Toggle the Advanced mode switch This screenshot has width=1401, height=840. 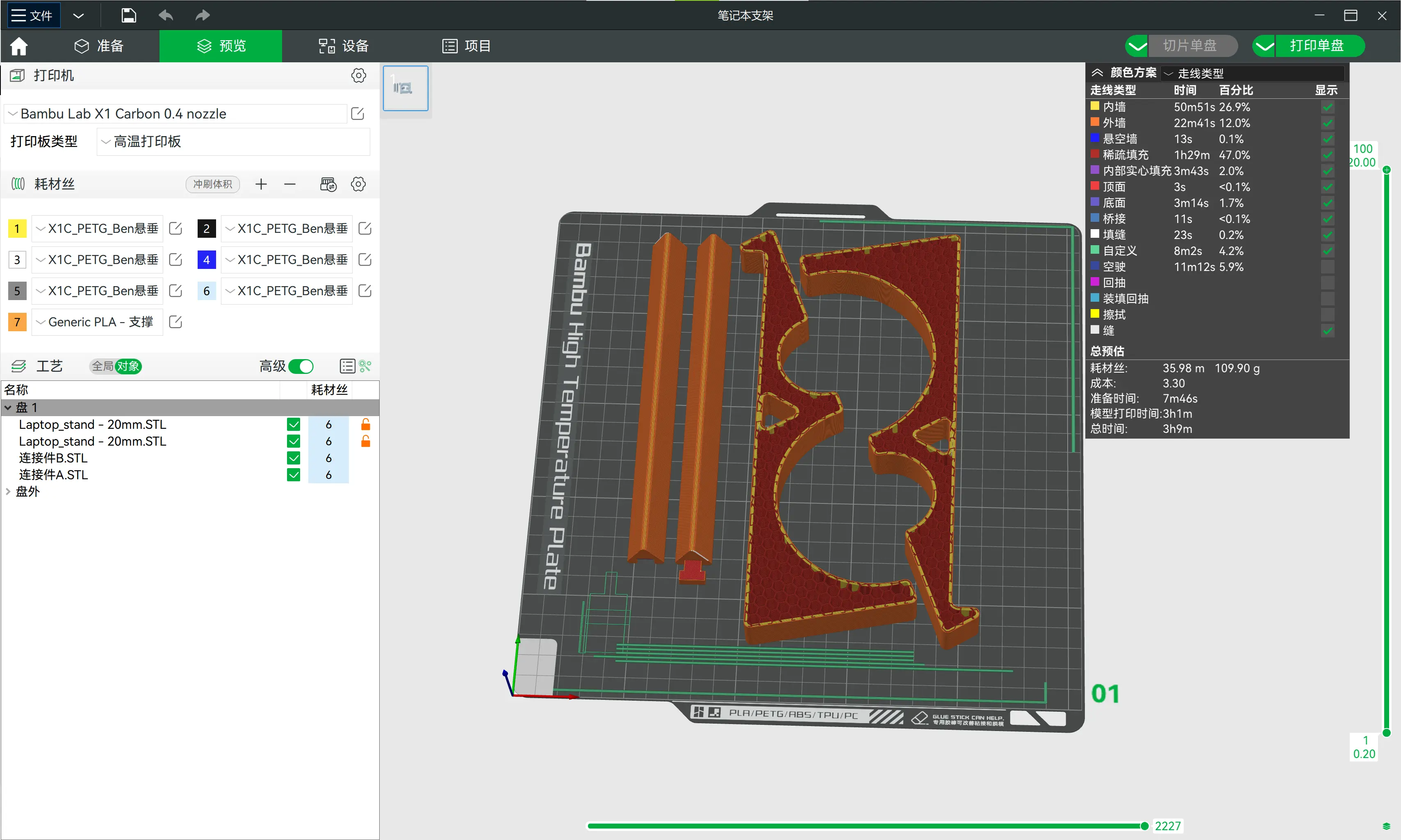click(301, 366)
